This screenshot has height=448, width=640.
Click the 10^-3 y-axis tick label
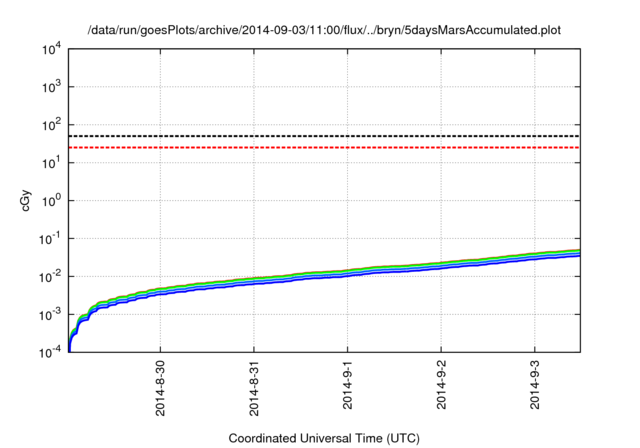[x=51, y=315]
